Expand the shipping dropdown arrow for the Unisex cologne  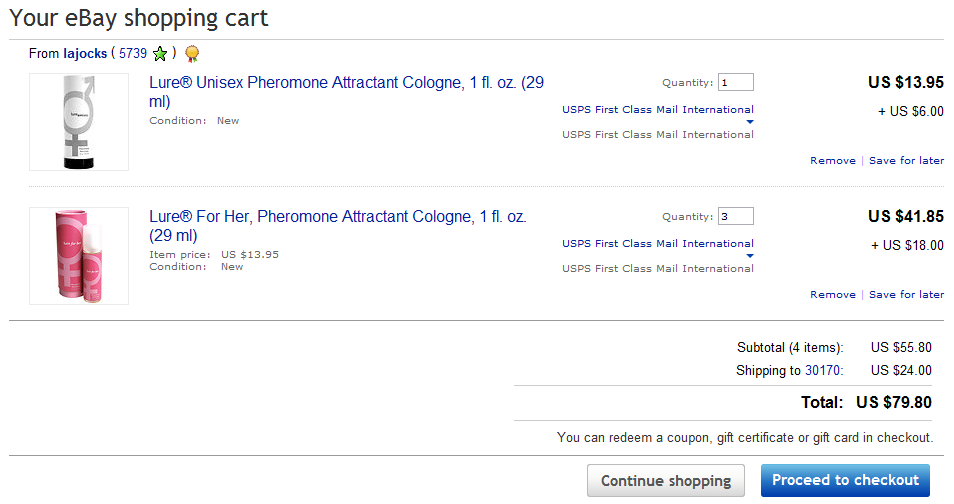750,122
